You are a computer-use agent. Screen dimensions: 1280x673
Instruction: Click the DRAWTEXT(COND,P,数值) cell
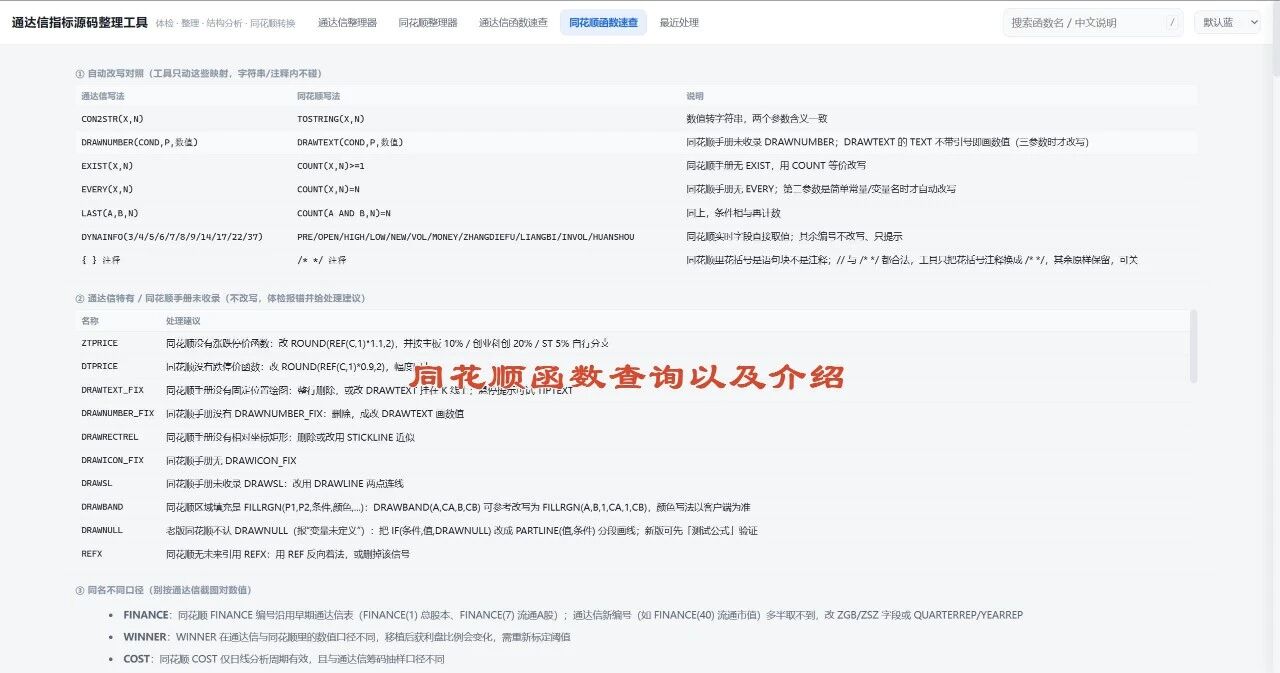(x=350, y=142)
